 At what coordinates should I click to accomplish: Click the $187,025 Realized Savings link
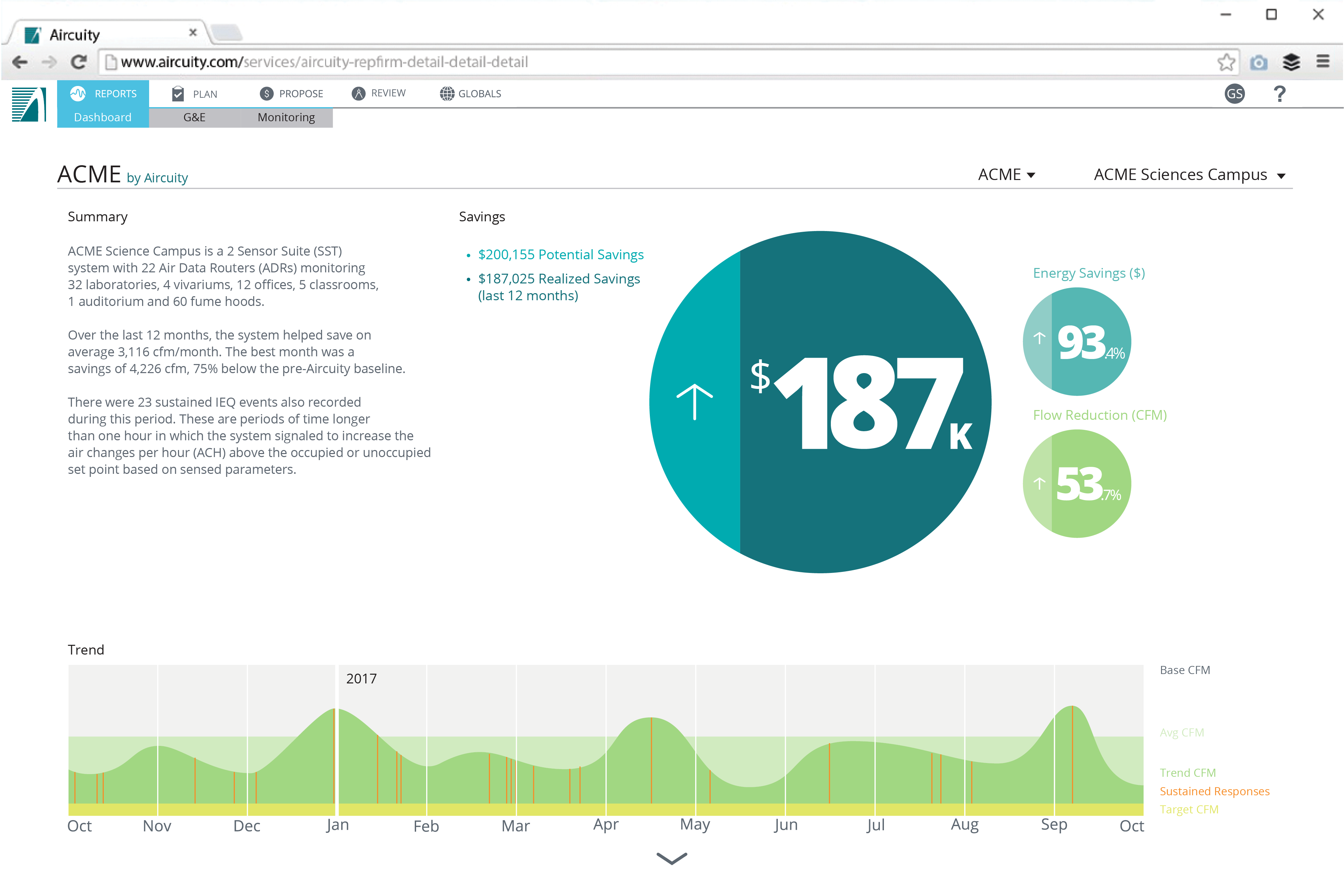(x=559, y=287)
